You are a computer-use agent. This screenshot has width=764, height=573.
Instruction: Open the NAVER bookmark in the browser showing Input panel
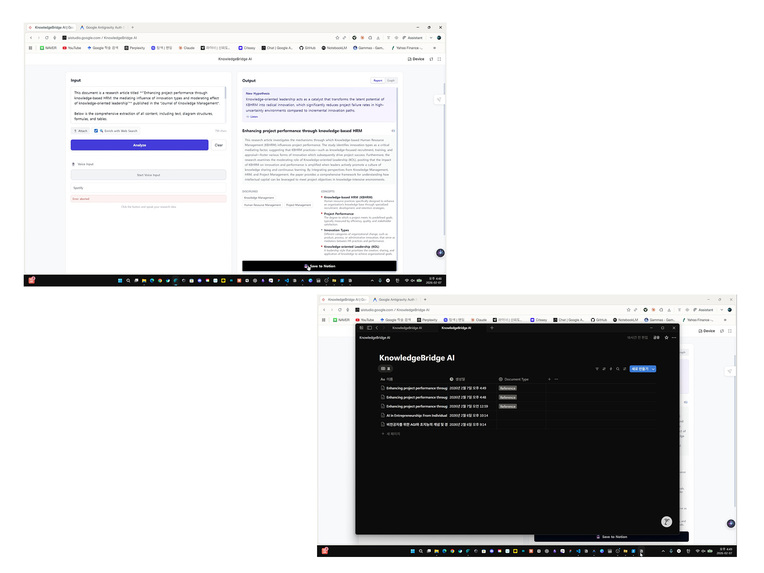tap(48, 48)
